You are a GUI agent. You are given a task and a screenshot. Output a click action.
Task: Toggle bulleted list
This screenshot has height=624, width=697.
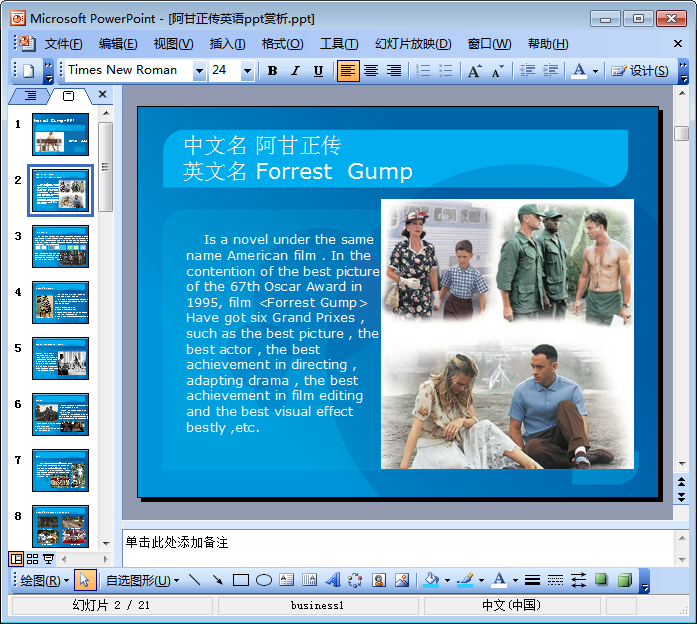click(x=445, y=71)
